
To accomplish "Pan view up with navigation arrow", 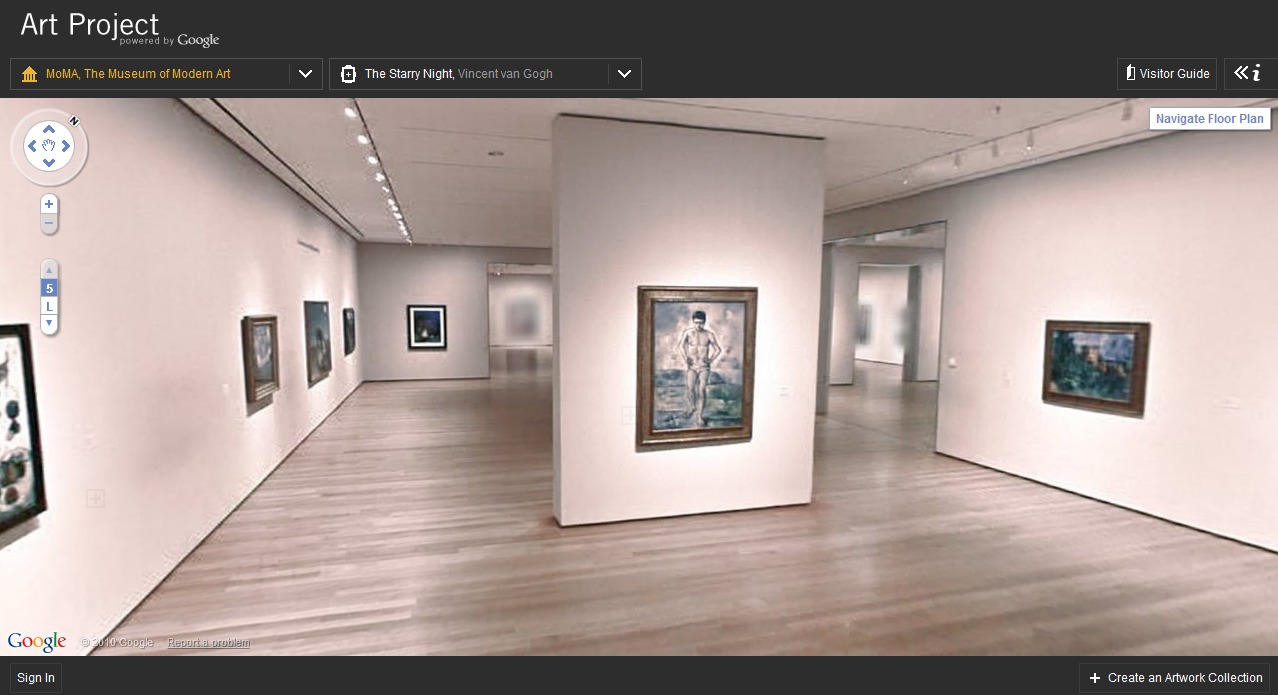I will point(49,130).
